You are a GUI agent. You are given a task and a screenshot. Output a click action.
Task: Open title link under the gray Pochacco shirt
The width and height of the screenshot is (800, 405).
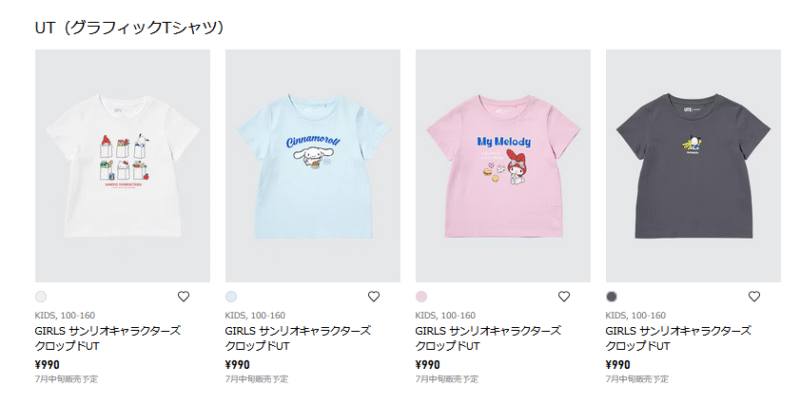pyautogui.click(x=679, y=338)
